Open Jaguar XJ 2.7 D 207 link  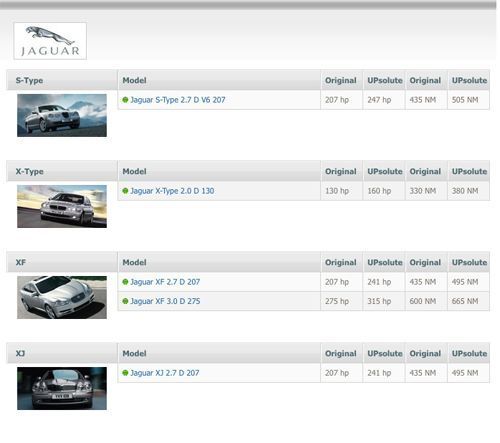click(165, 373)
